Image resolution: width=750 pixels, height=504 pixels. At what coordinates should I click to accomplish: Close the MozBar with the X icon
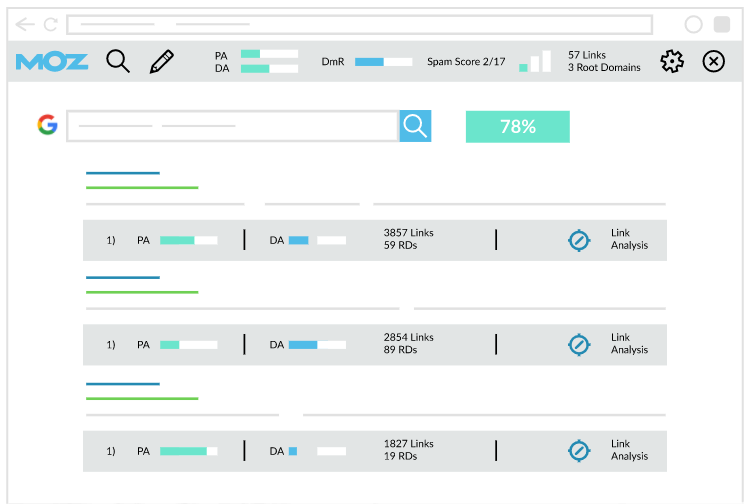(713, 62)
